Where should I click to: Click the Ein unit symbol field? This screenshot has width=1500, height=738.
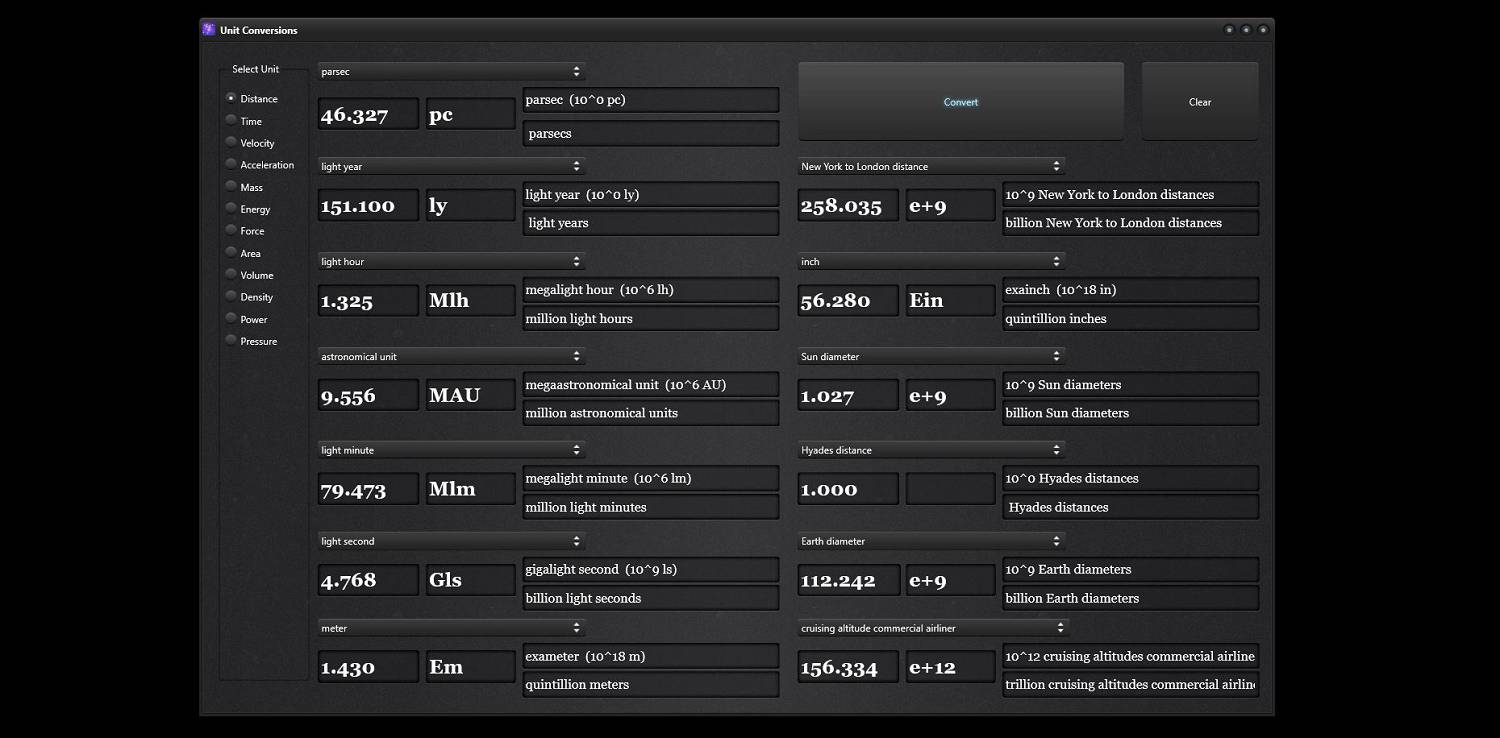[x=951, y=301]
